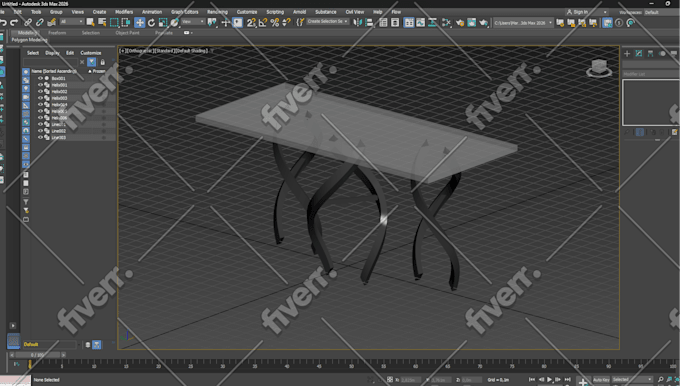Toggle visibility eye for Line003

[40, 137]
